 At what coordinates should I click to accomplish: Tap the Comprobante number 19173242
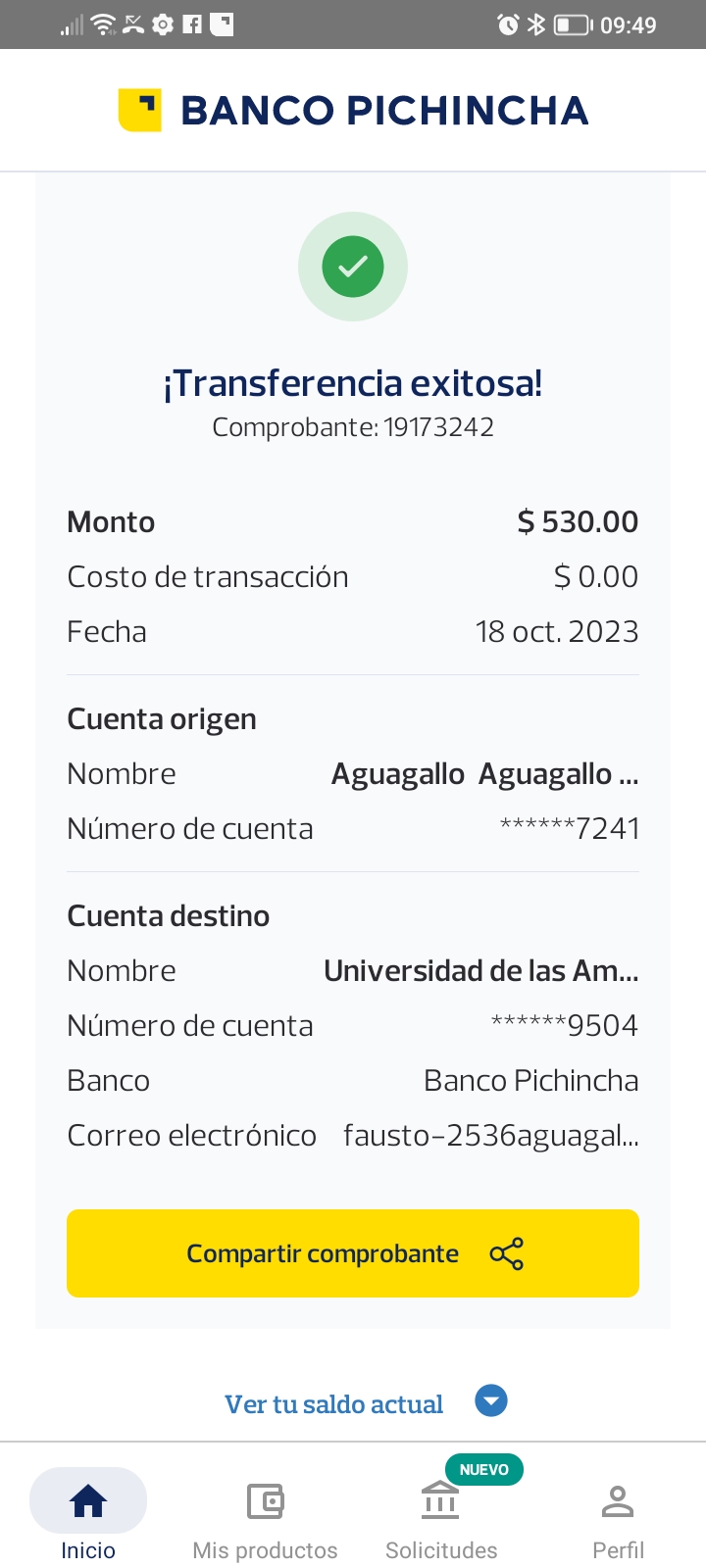[x=438, y=427]
